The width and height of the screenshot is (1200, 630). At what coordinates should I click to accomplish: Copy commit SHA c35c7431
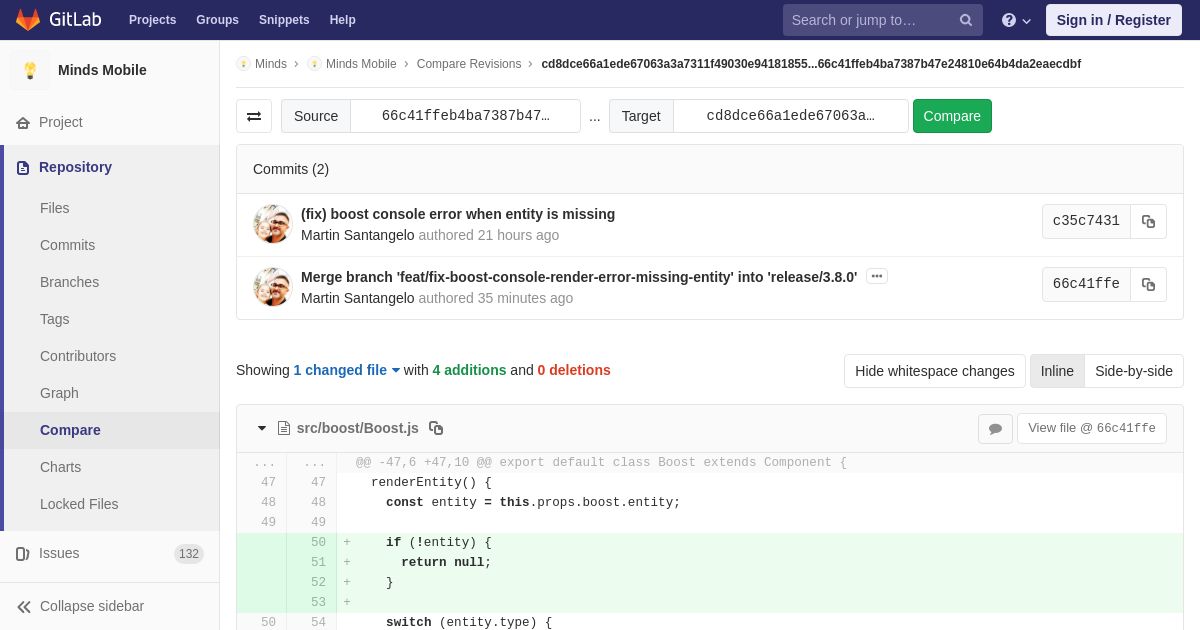1148,221
